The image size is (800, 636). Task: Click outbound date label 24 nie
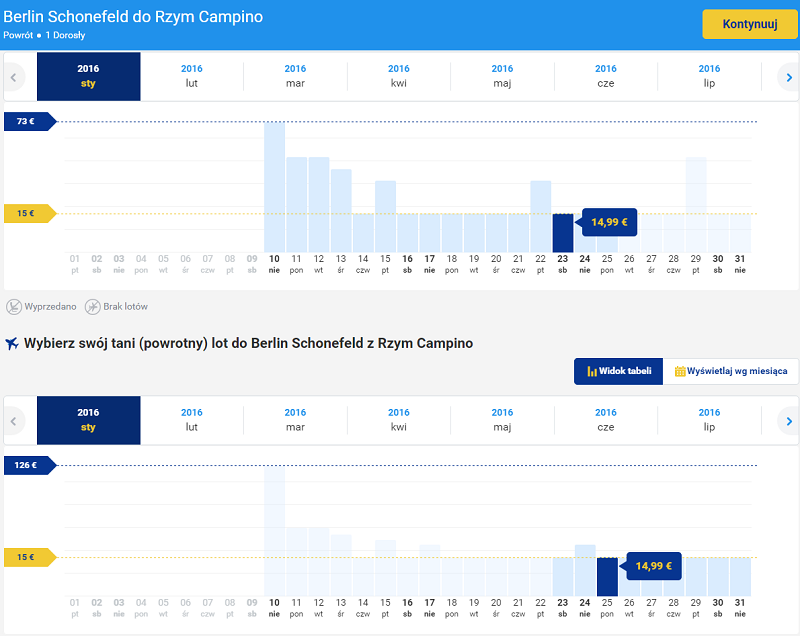585,264
